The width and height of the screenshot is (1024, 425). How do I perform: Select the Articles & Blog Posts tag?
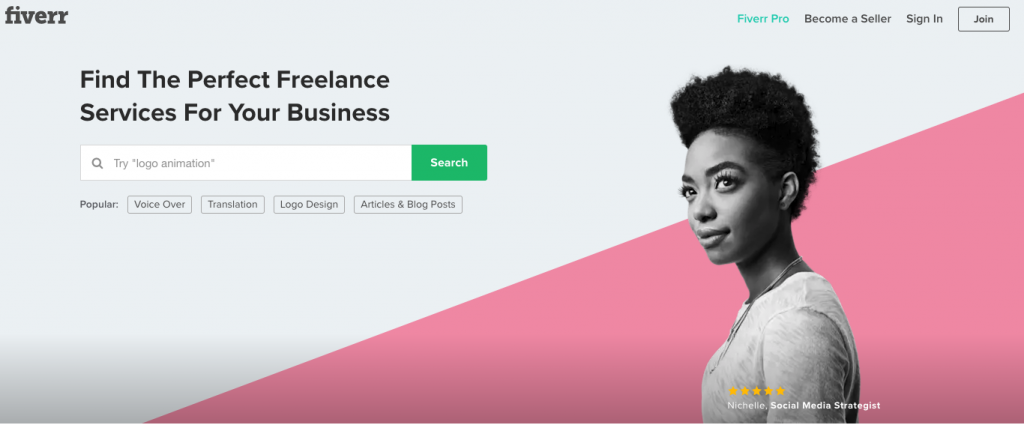coord(408,204)
